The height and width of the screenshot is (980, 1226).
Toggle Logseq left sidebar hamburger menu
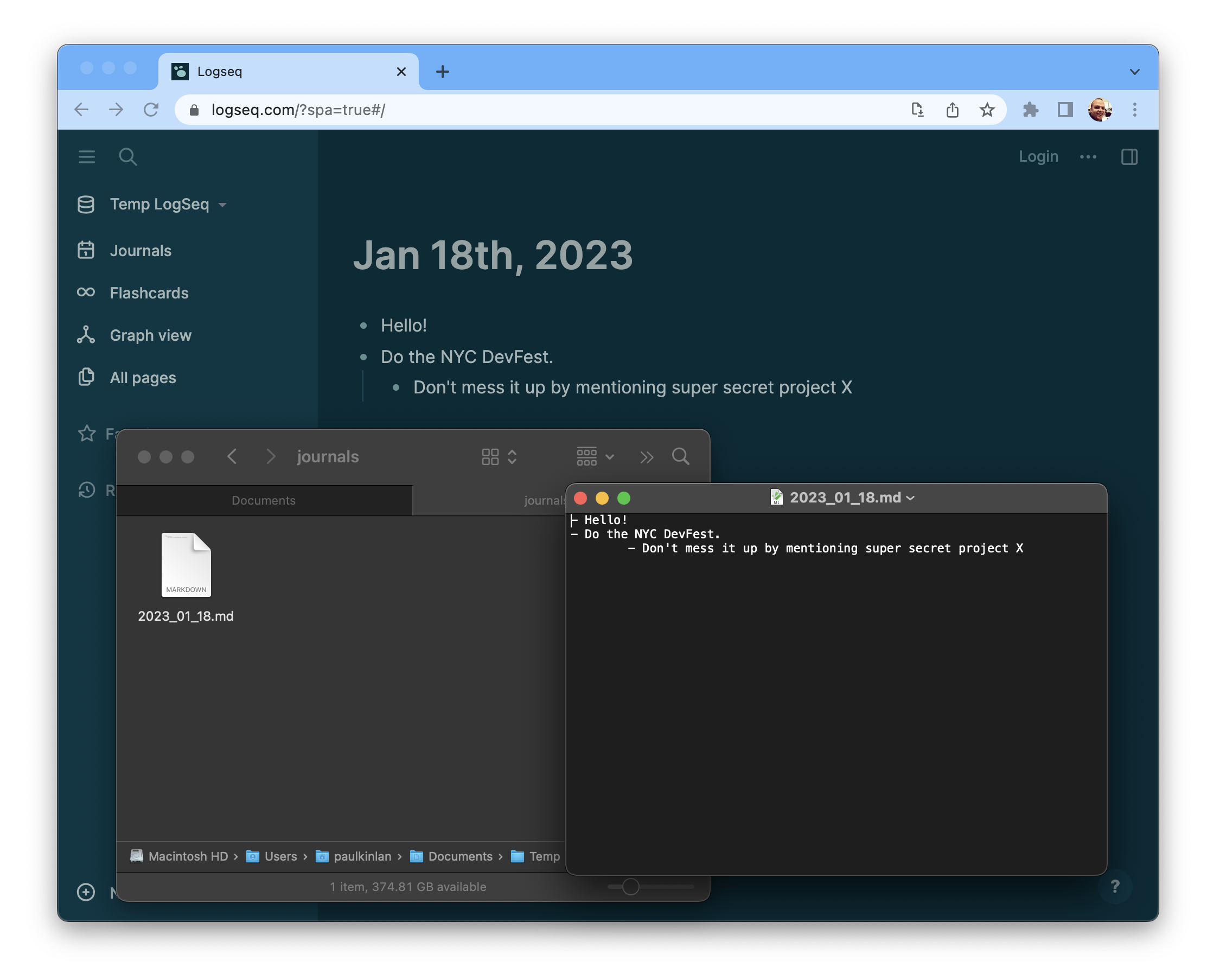(x=86, y=156)
